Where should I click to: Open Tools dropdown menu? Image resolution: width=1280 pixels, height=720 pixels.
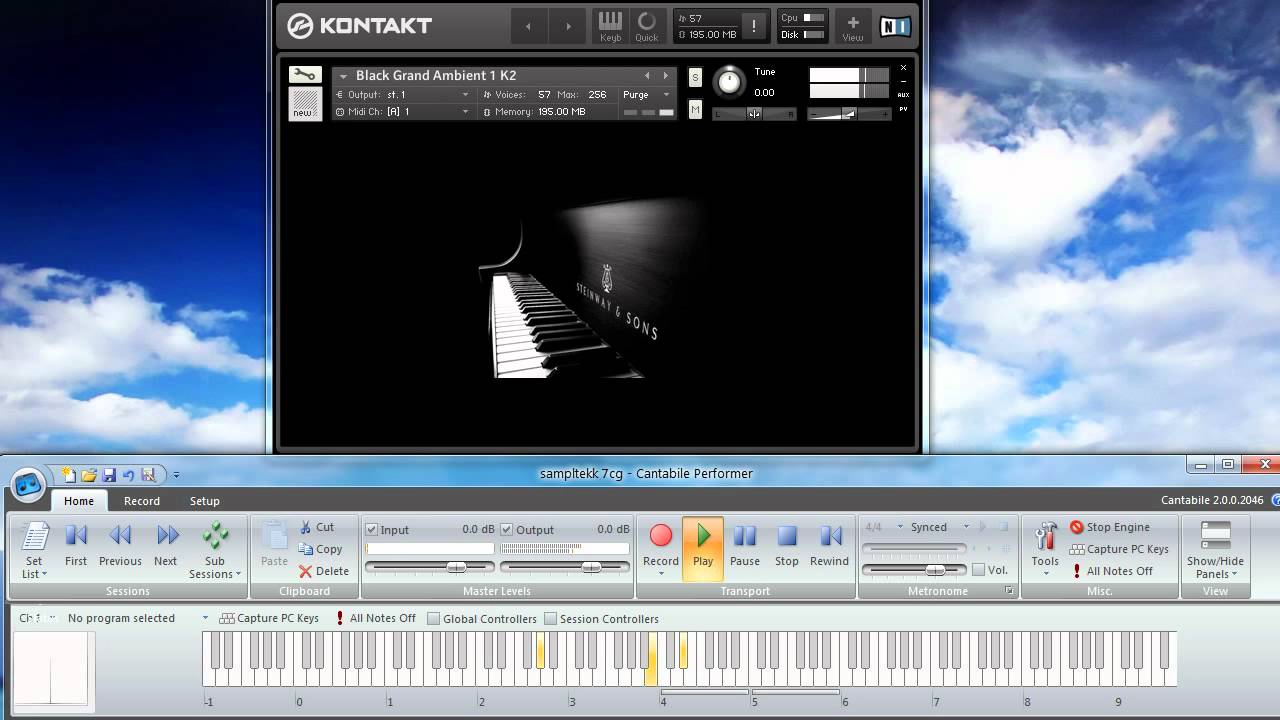point(1045,567)
